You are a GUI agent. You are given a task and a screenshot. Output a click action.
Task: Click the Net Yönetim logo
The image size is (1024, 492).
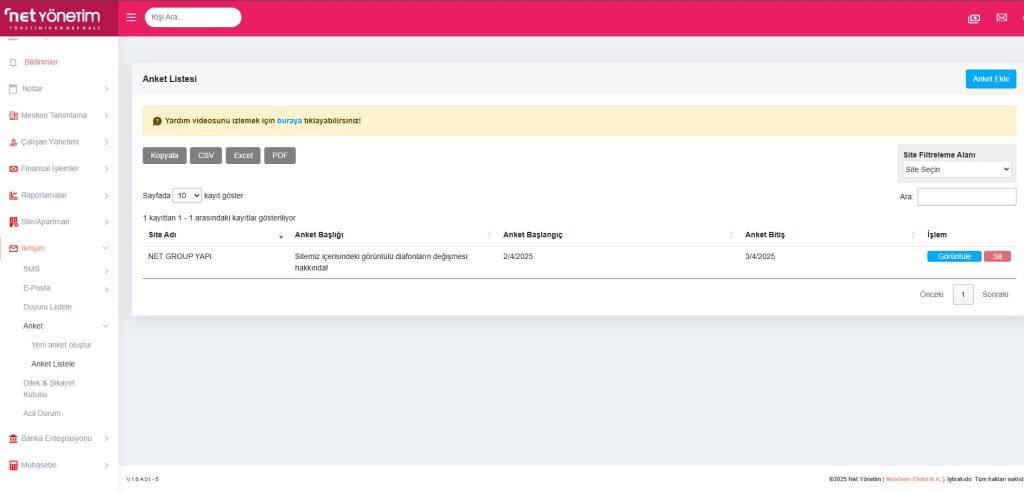[x=58, y=17]
